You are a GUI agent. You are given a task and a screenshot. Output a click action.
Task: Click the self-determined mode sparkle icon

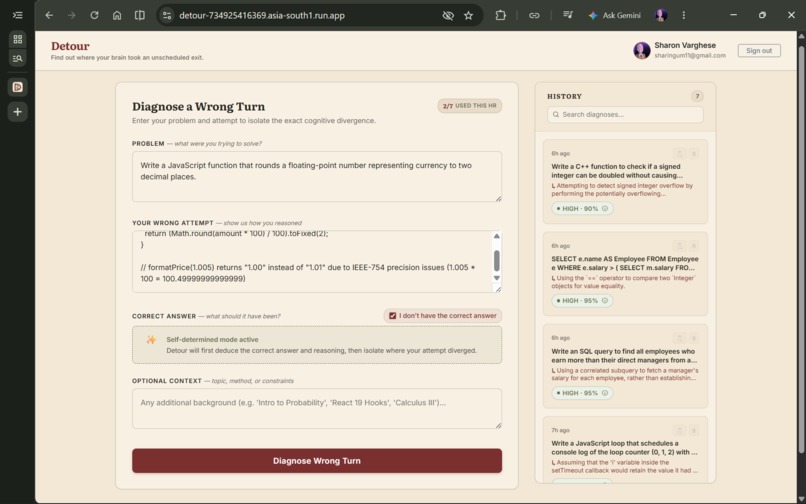coord(151,339)
